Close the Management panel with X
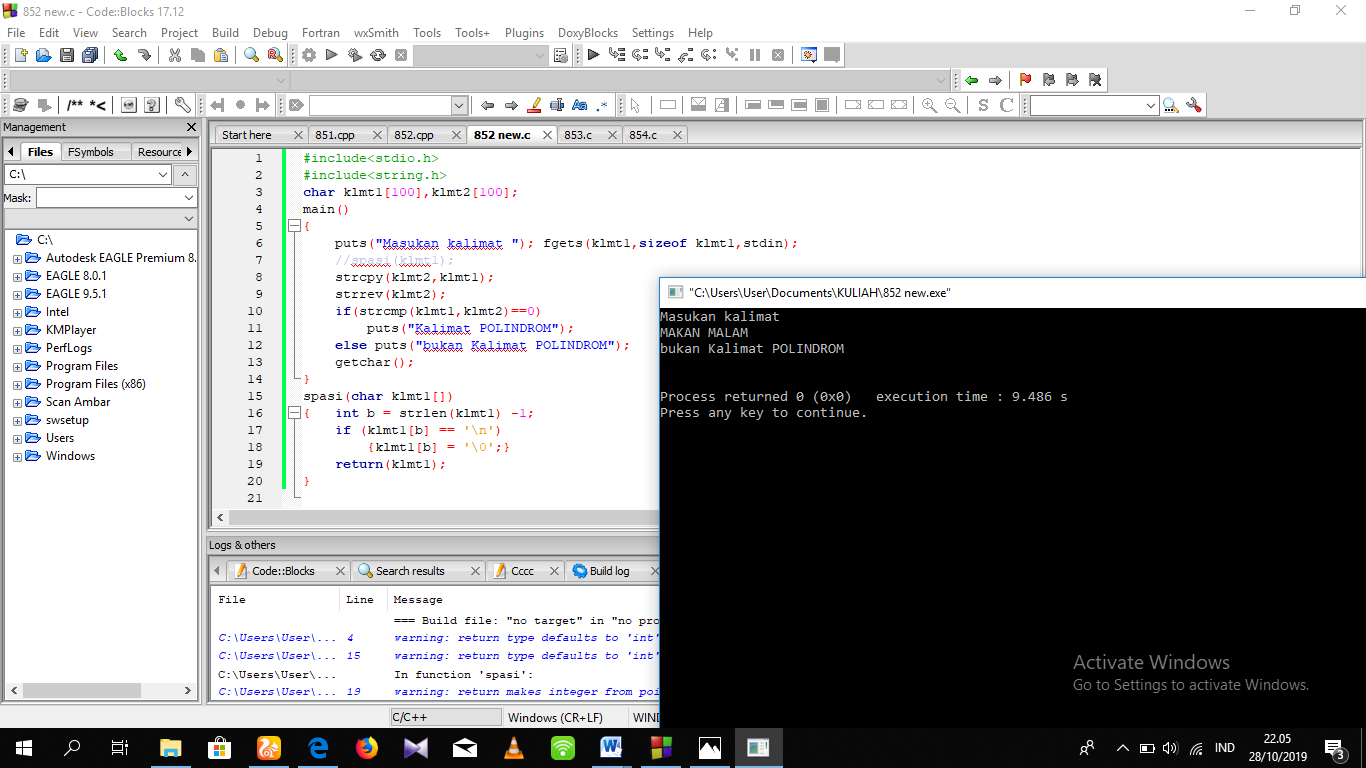 tap(192, 127)
